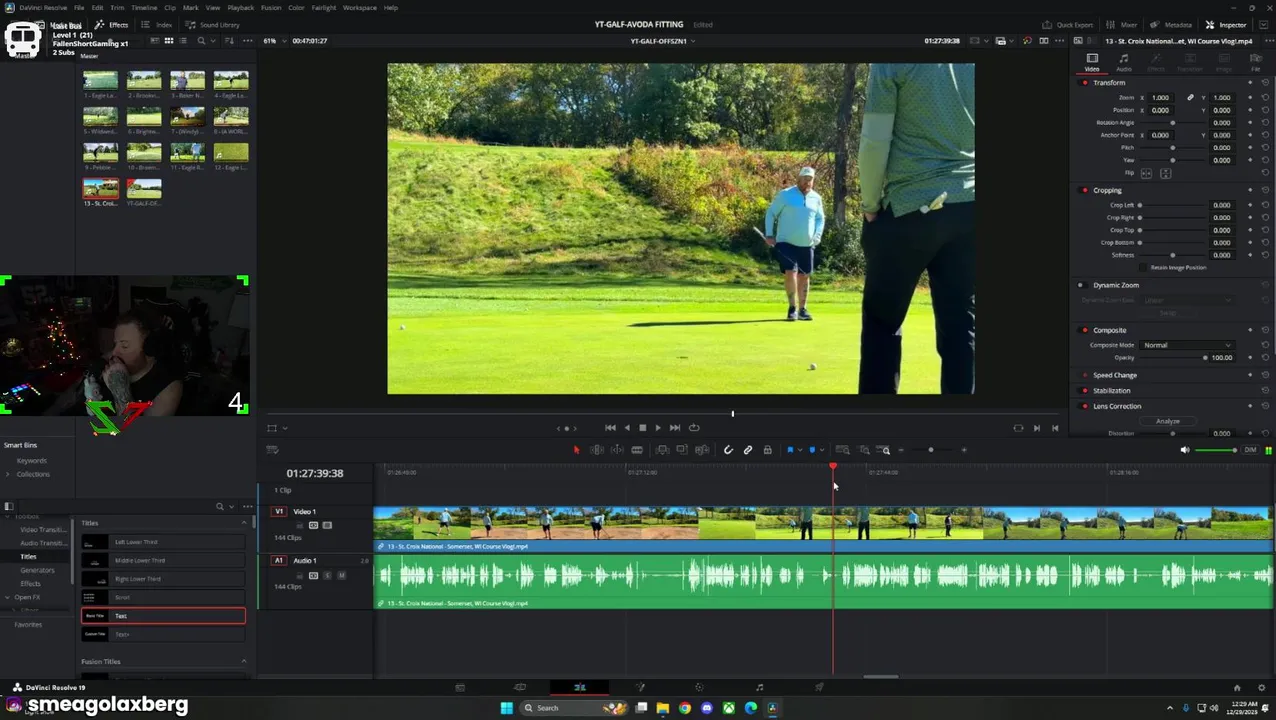Adjust the Opacity slider
The height and width of the screenshot is (720, 1276).
coord(1173,358)
